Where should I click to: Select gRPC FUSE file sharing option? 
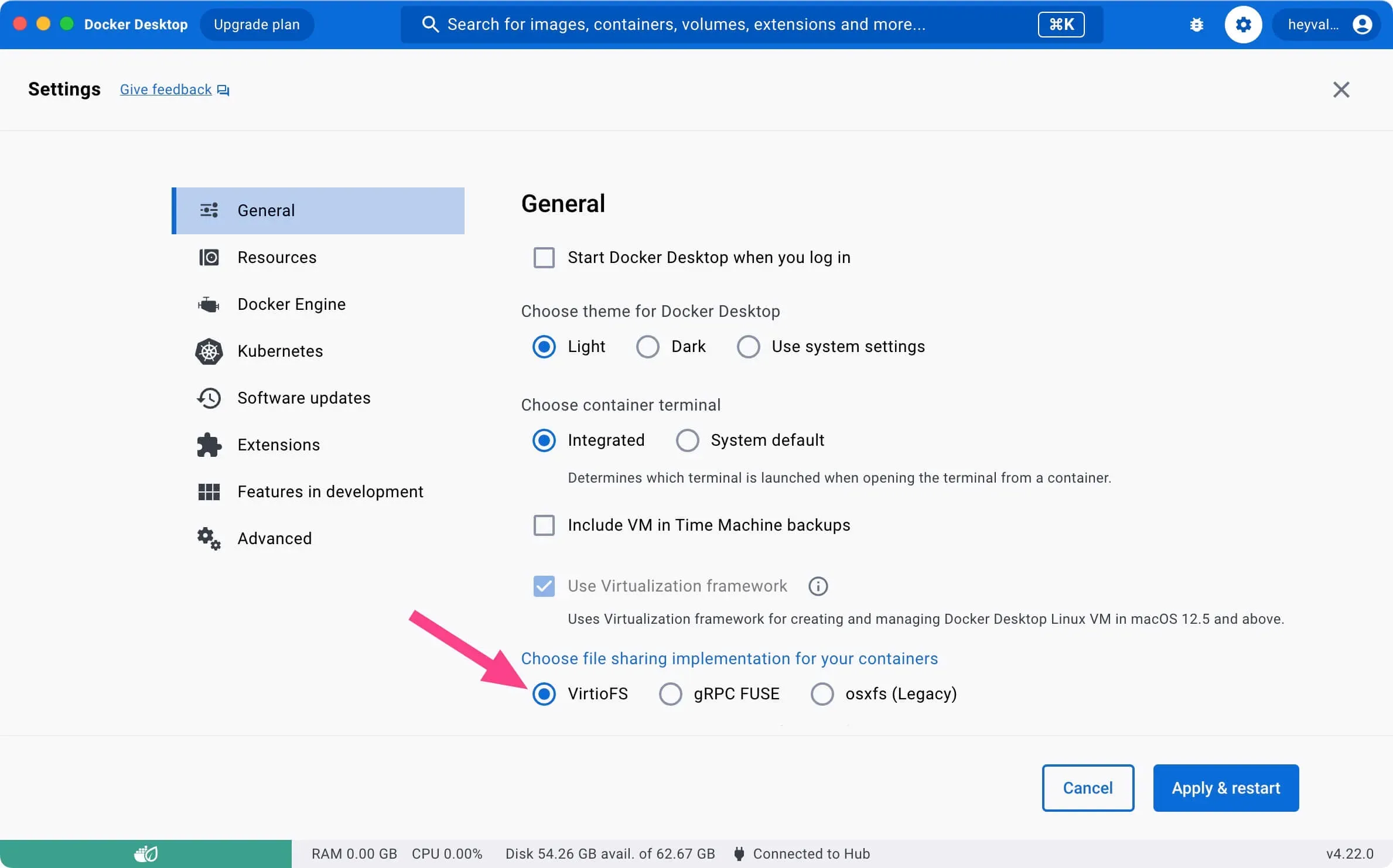[670, 694]
